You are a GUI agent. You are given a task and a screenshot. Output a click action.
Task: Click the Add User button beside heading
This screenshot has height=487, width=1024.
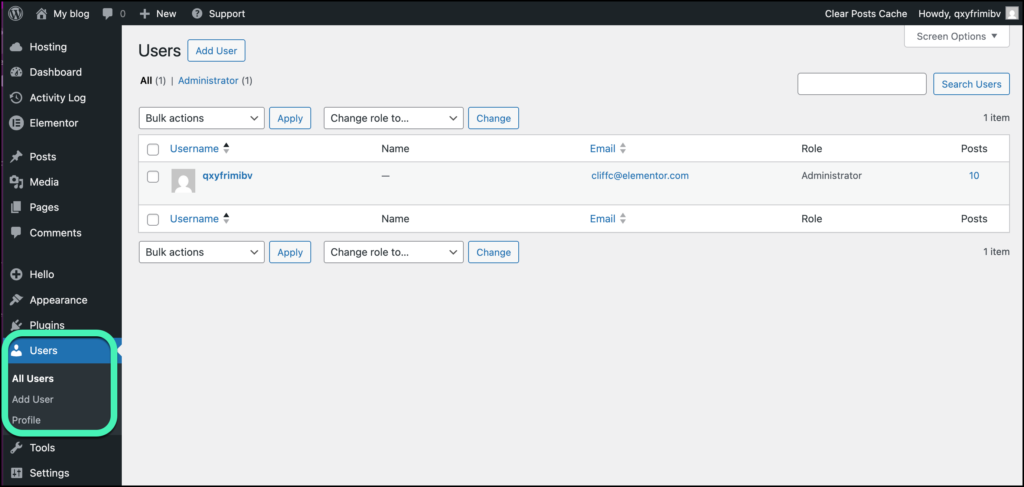pyautogui.click(x=216, y=51)
